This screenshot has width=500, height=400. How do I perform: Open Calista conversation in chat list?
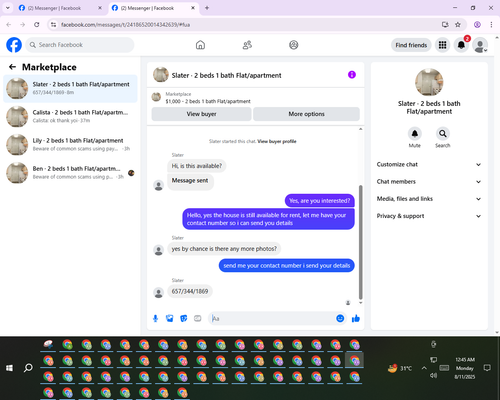pyautogui.click(x=70, y=116)
